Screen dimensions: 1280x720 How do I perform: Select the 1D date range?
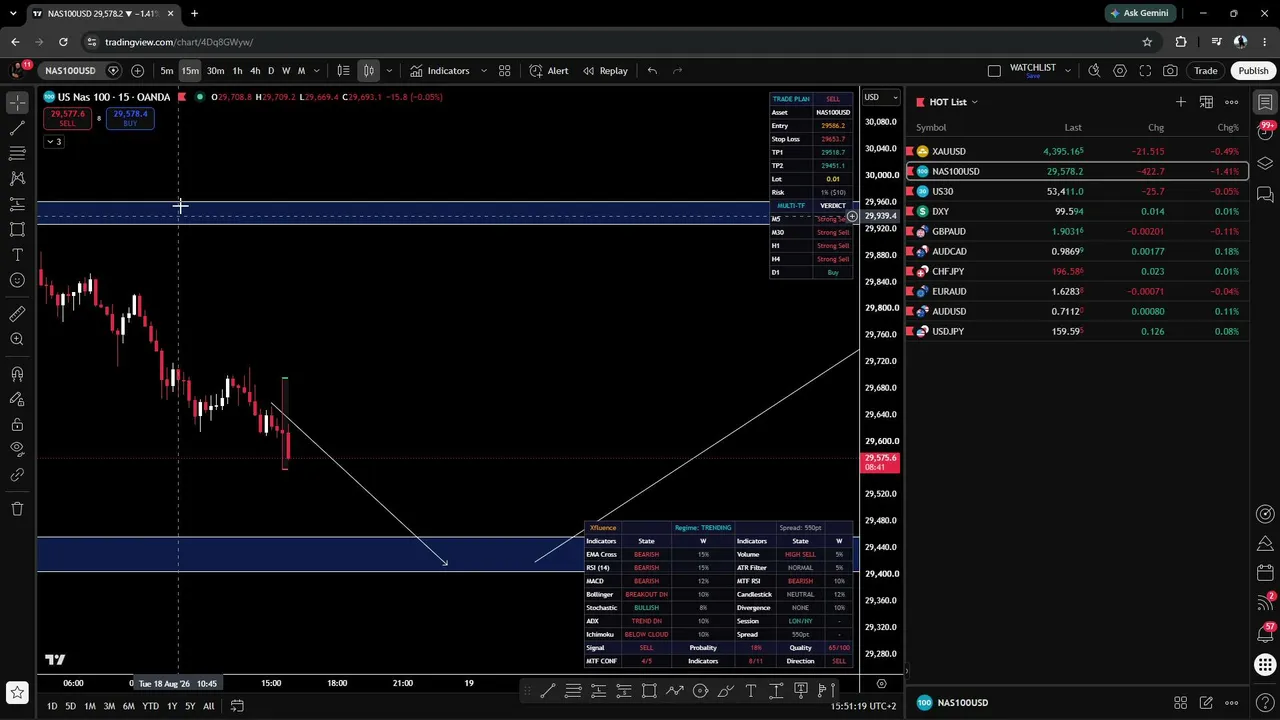click(52, 706)
